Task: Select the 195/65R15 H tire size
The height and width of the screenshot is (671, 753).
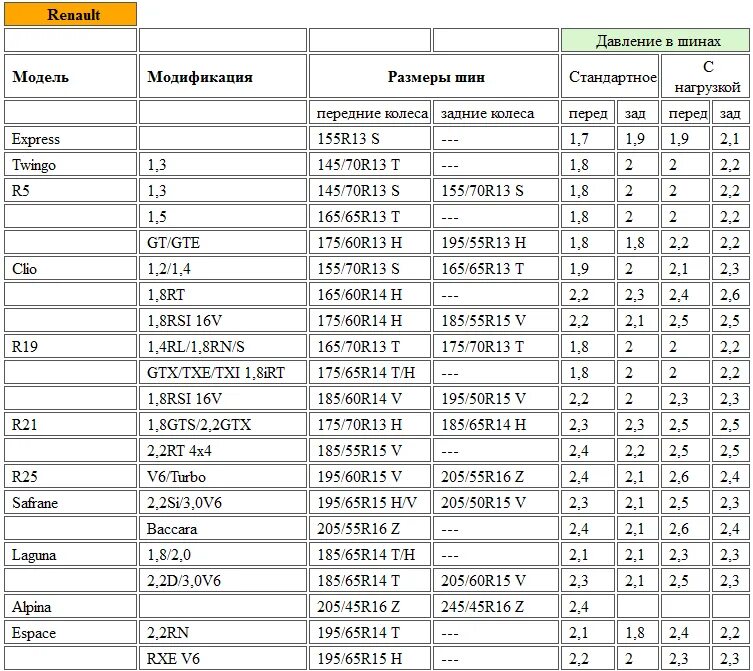Action: [x=370, y=658]
